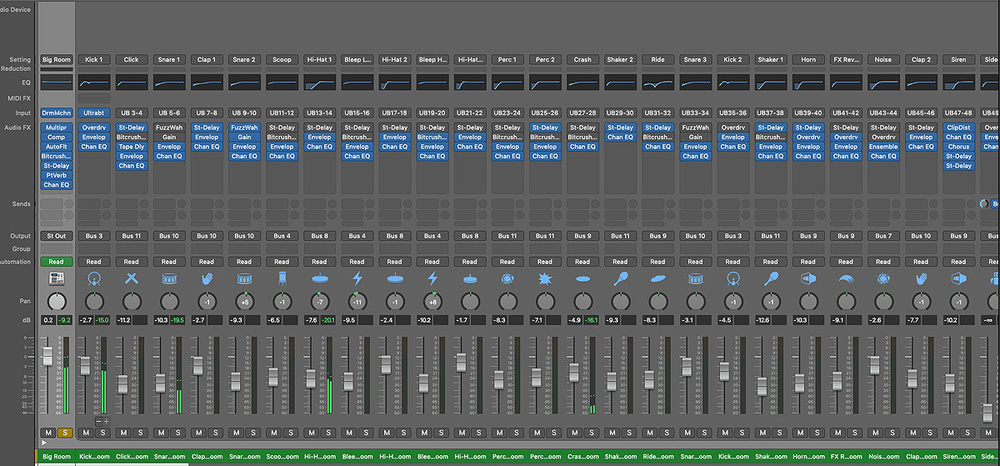Viewport: 1000px width, 466px height.
Task: Select the cymbal icon on Hi-Hat 1 channel
Action: [319, 278]
